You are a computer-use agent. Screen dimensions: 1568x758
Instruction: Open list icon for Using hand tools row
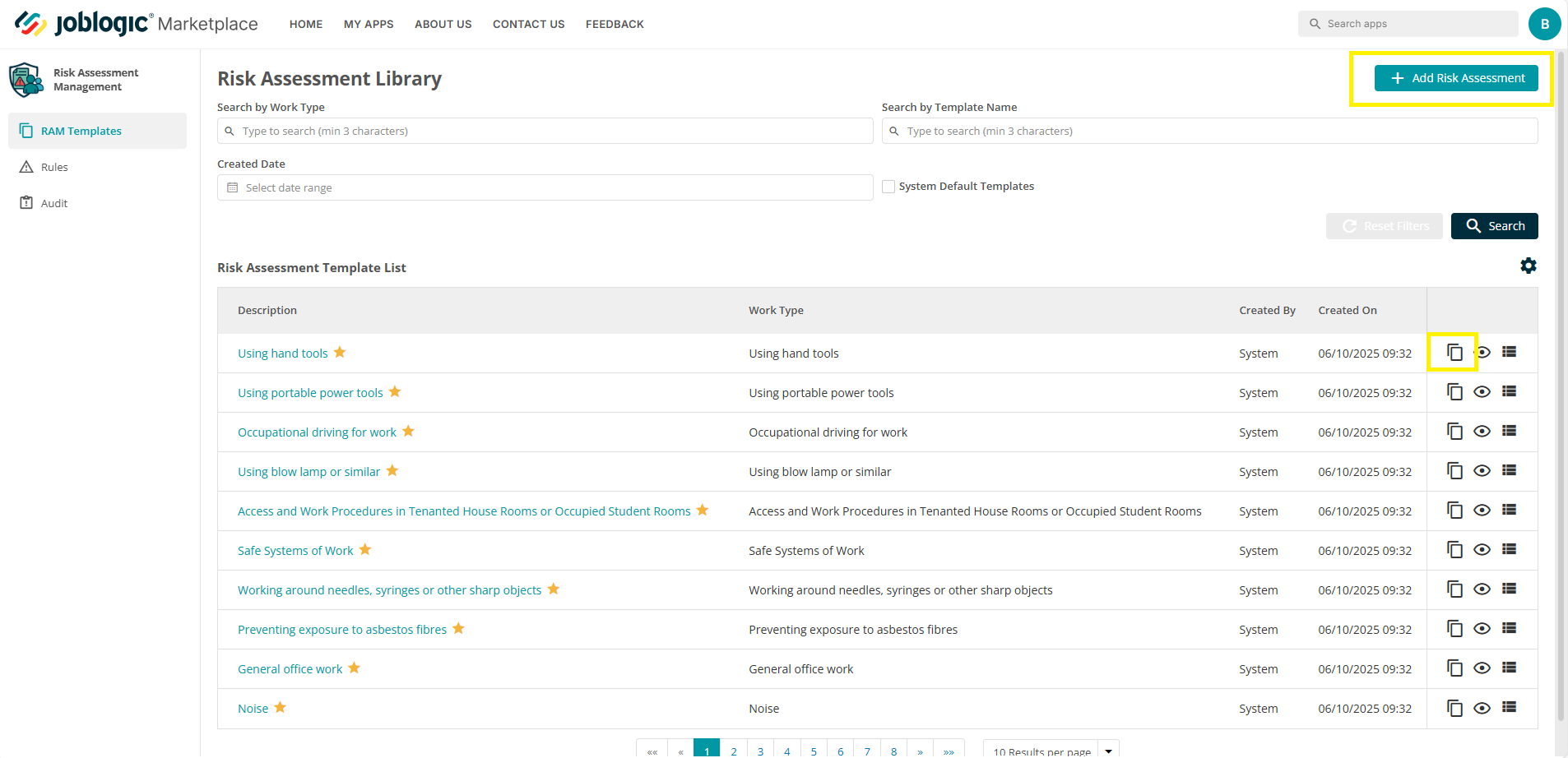tap(1509, 352)
